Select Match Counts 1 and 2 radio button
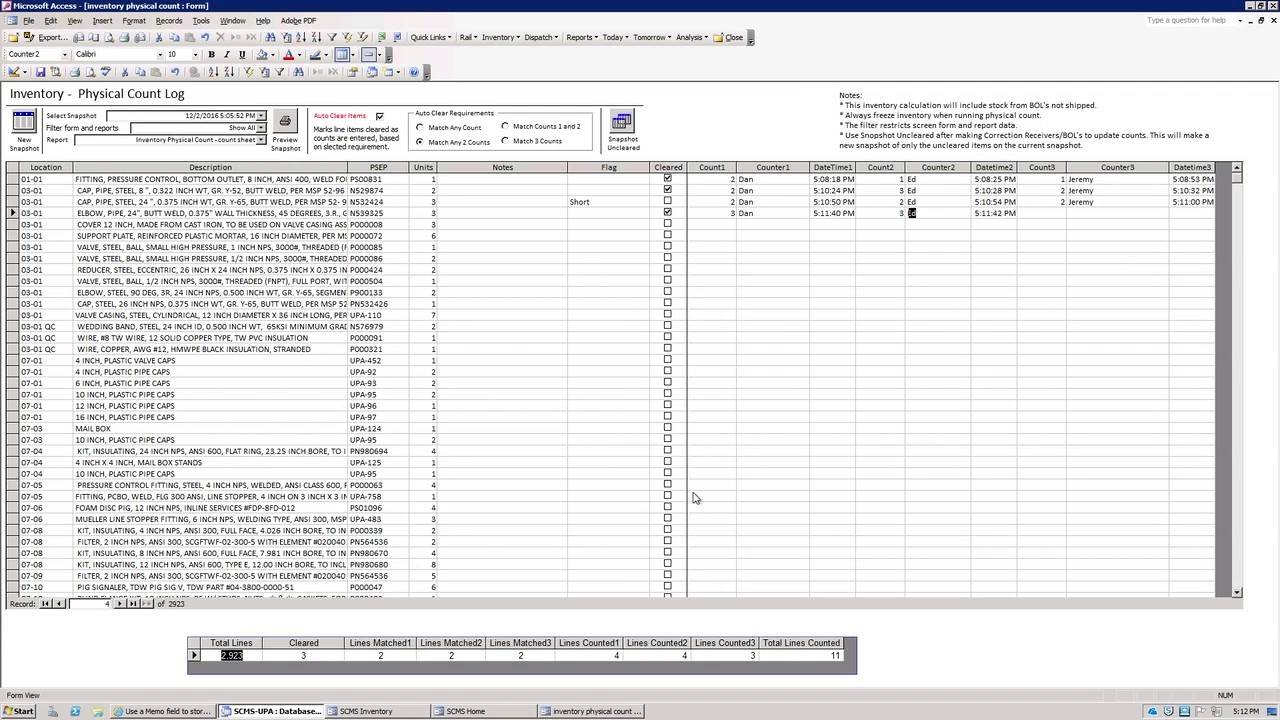Image resolution: width=1280 pixels, height=720 pixels. point(505,126)
